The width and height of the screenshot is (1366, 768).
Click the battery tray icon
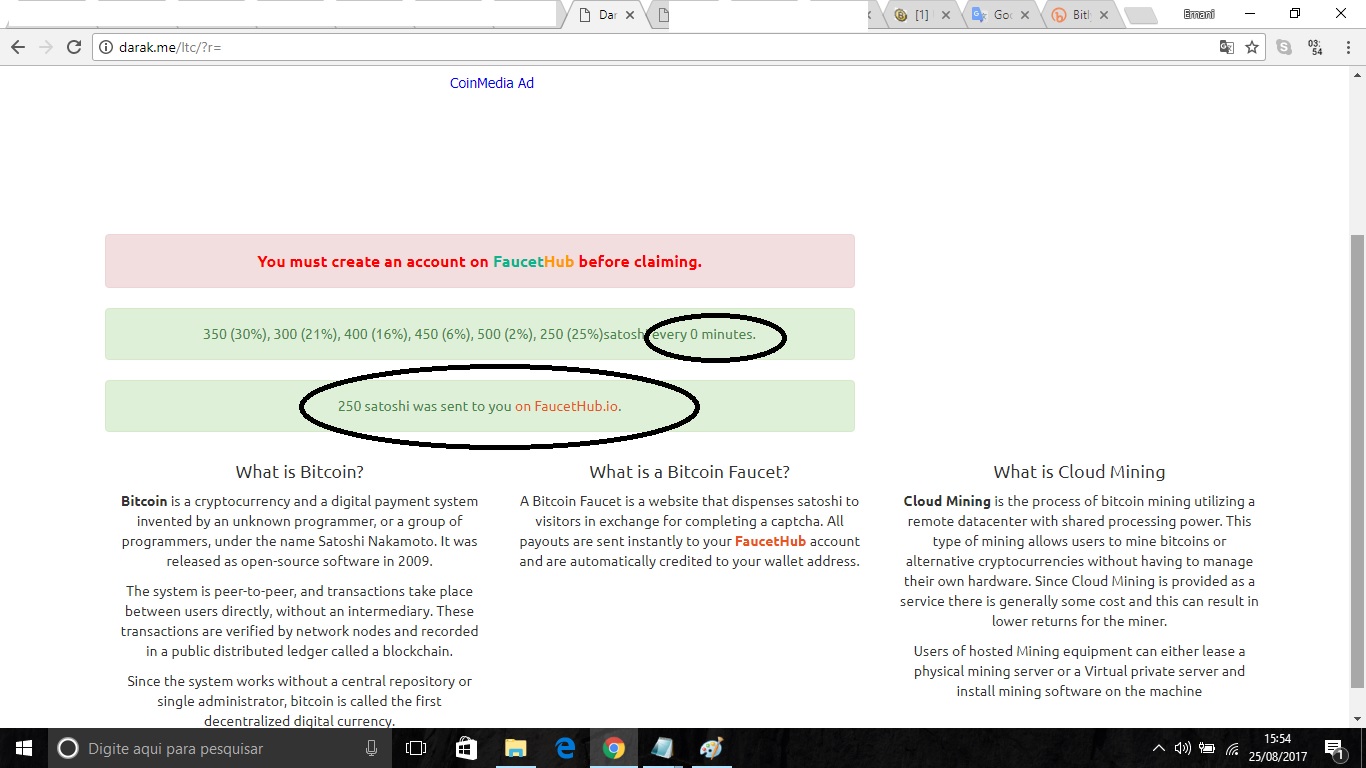tap(1208, 748)
